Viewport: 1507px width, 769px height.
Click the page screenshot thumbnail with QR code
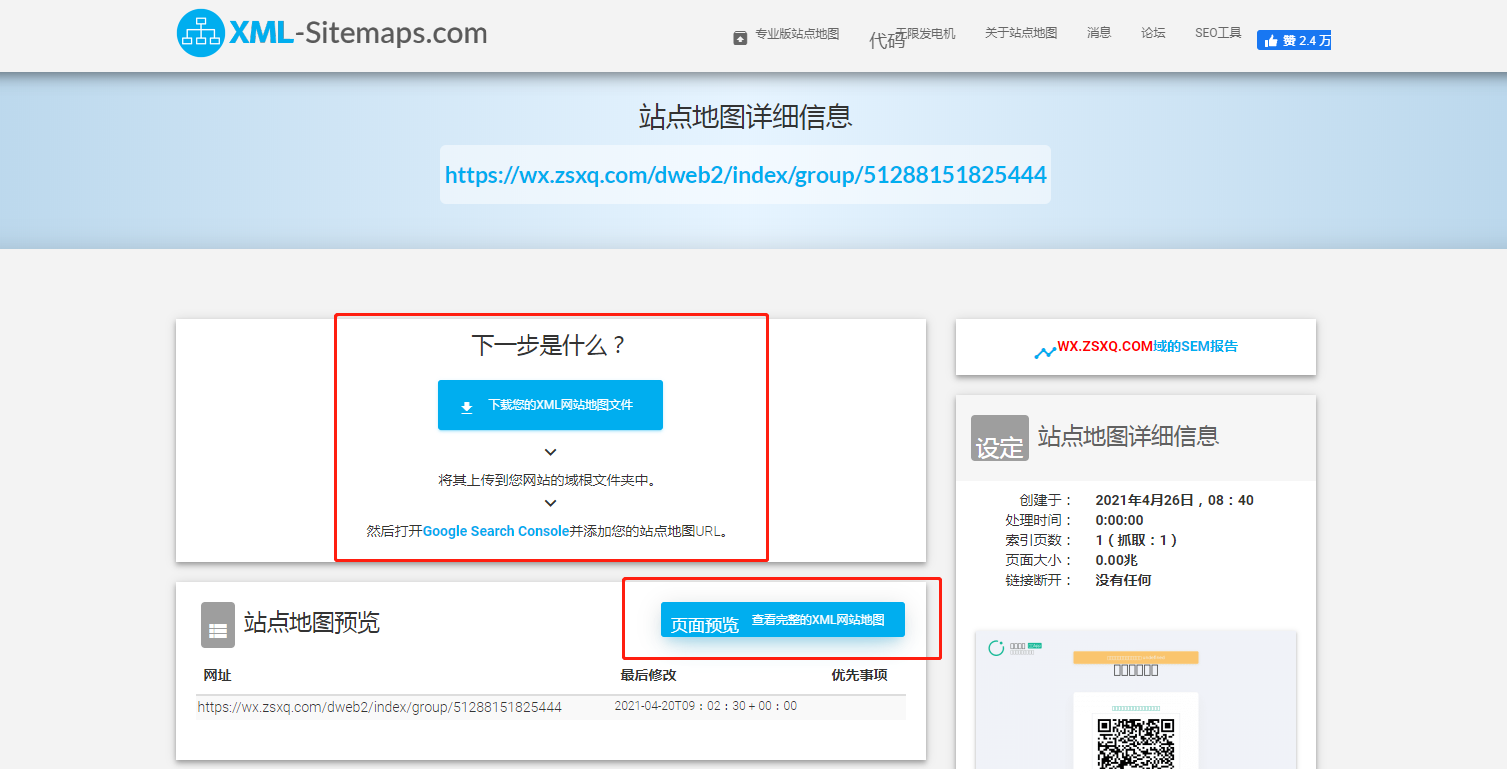click(1136, 700)
